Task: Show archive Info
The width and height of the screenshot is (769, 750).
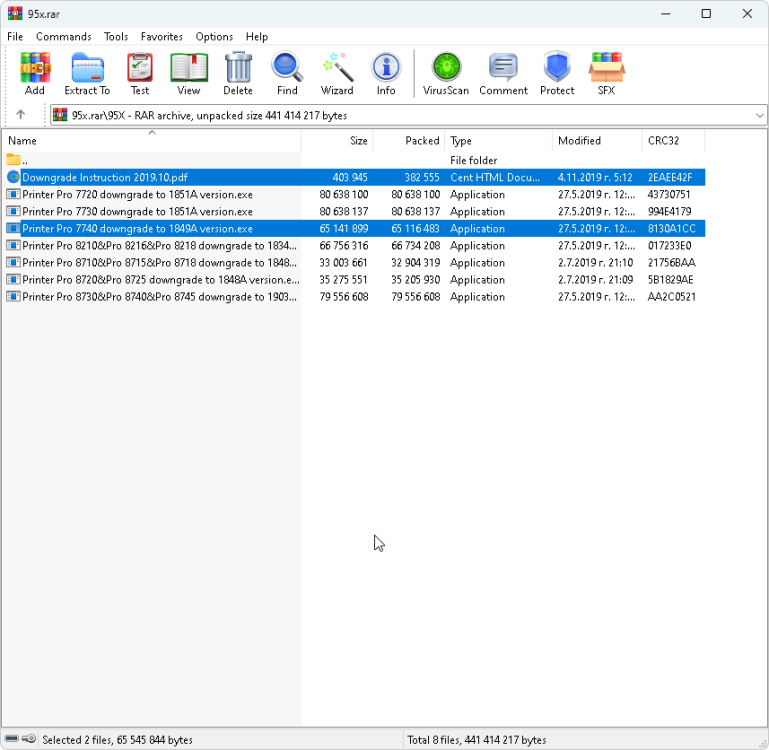Action: (x=386, y=74)
